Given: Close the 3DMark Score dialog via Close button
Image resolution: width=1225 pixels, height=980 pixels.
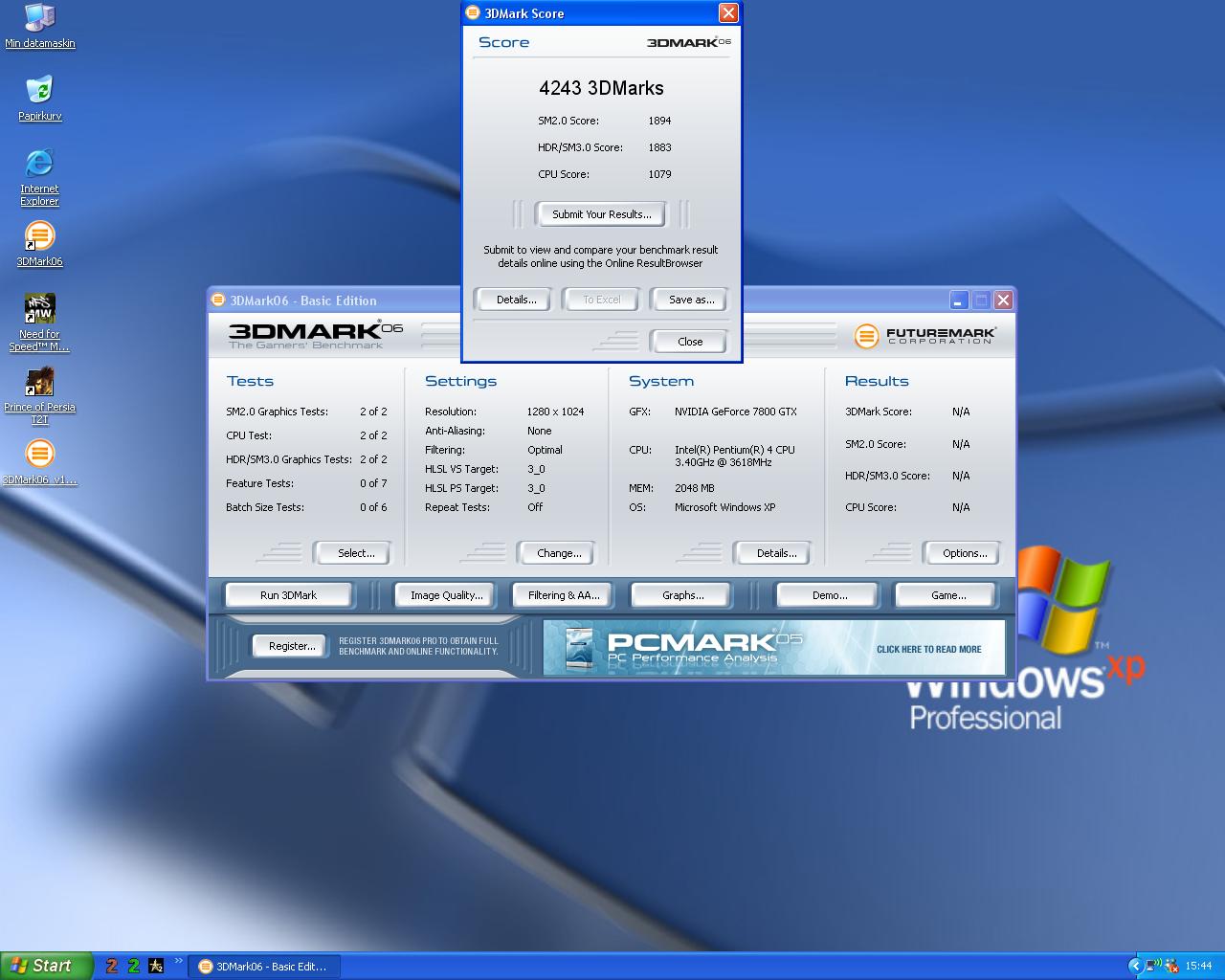Looking at the screenshot, I should click(x=689, y=342).
